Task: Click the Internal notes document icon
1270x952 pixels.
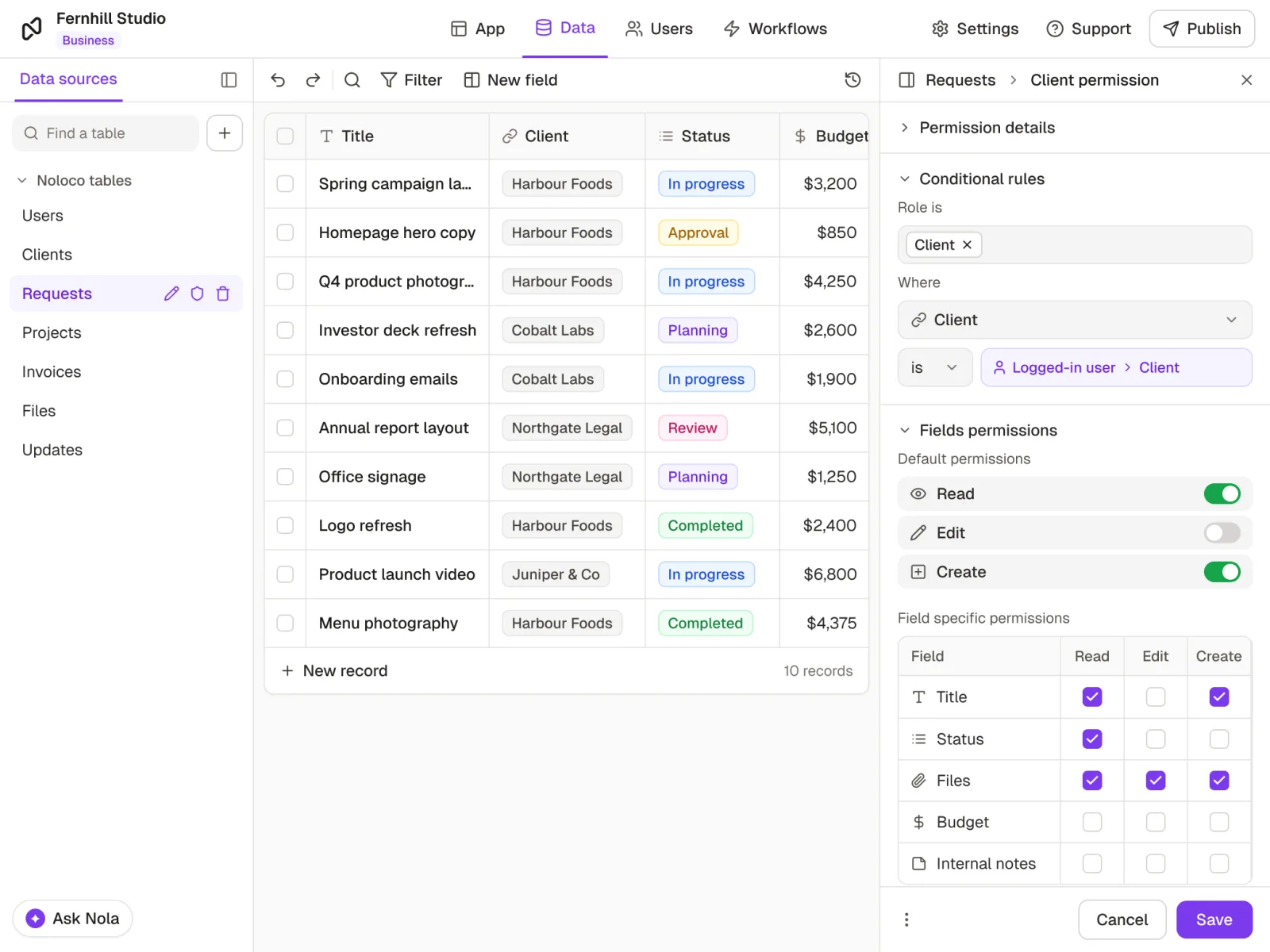Action: tap(918, 863)
